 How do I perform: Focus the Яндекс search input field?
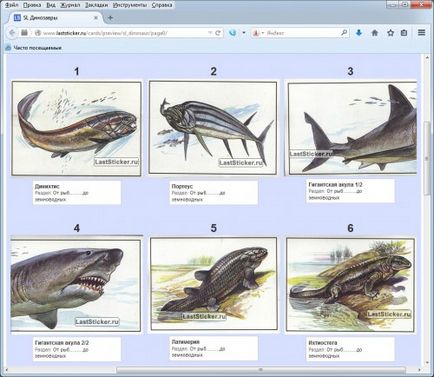302,33
